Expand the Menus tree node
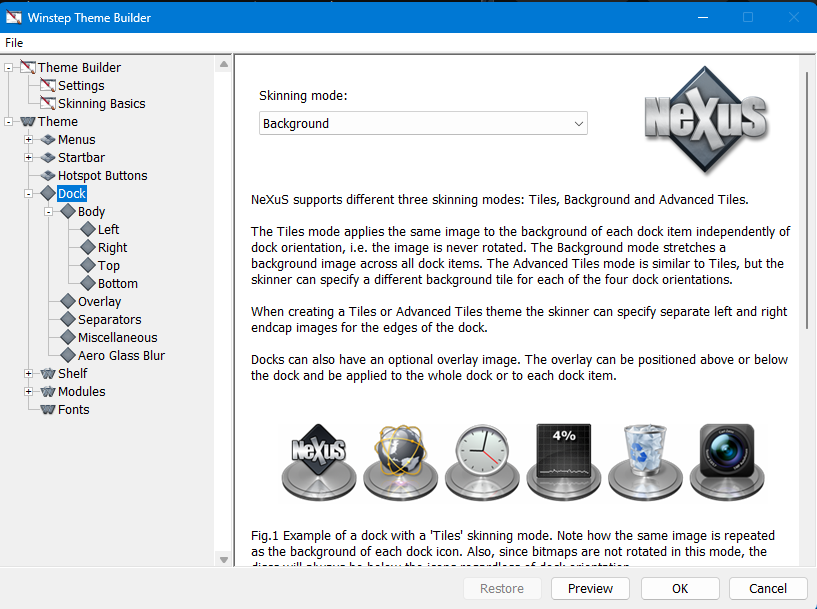Viewport: 817px width, 609px height. [29, 140]
